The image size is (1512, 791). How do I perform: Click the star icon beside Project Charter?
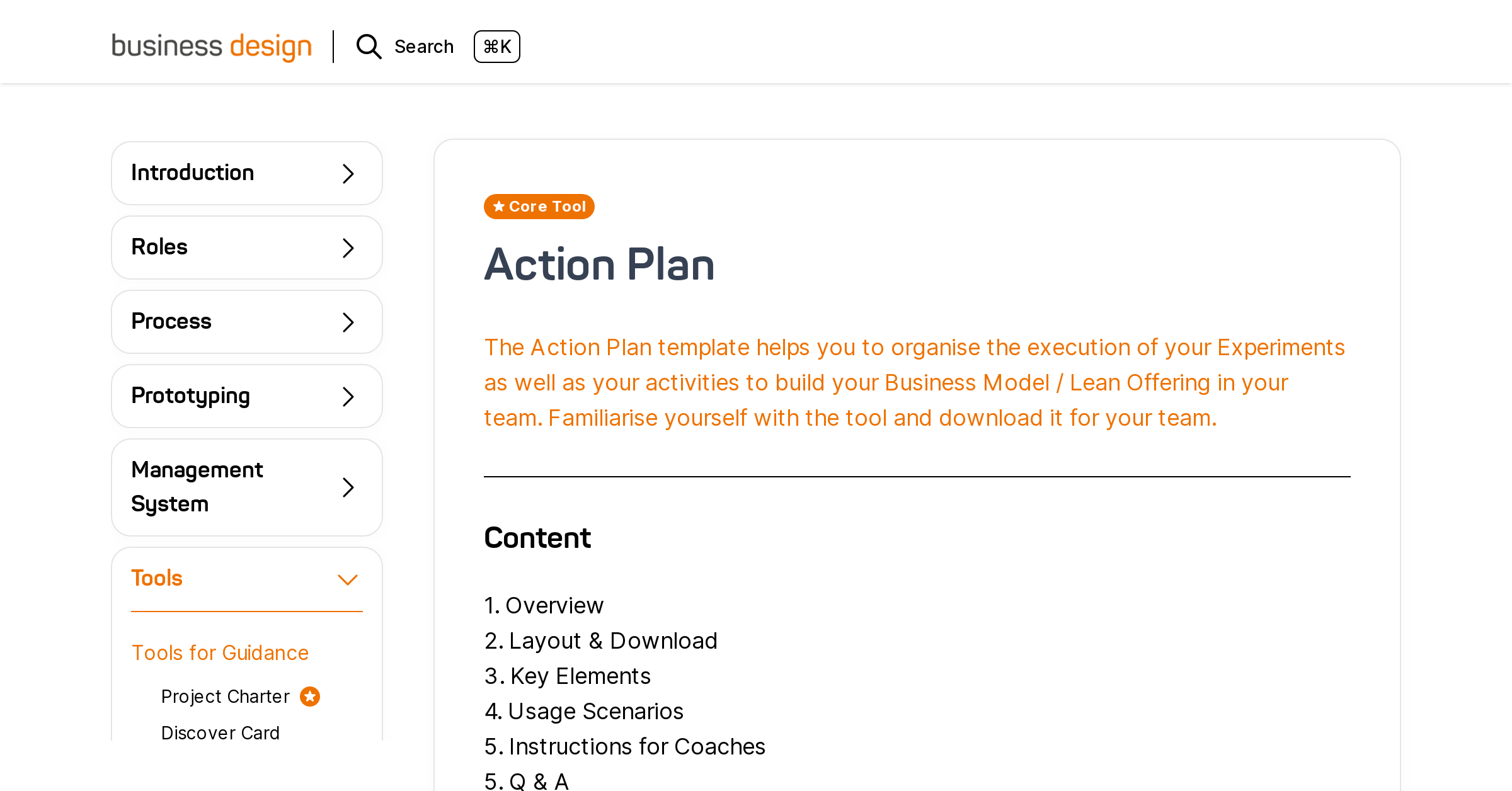tap(309, 696)
